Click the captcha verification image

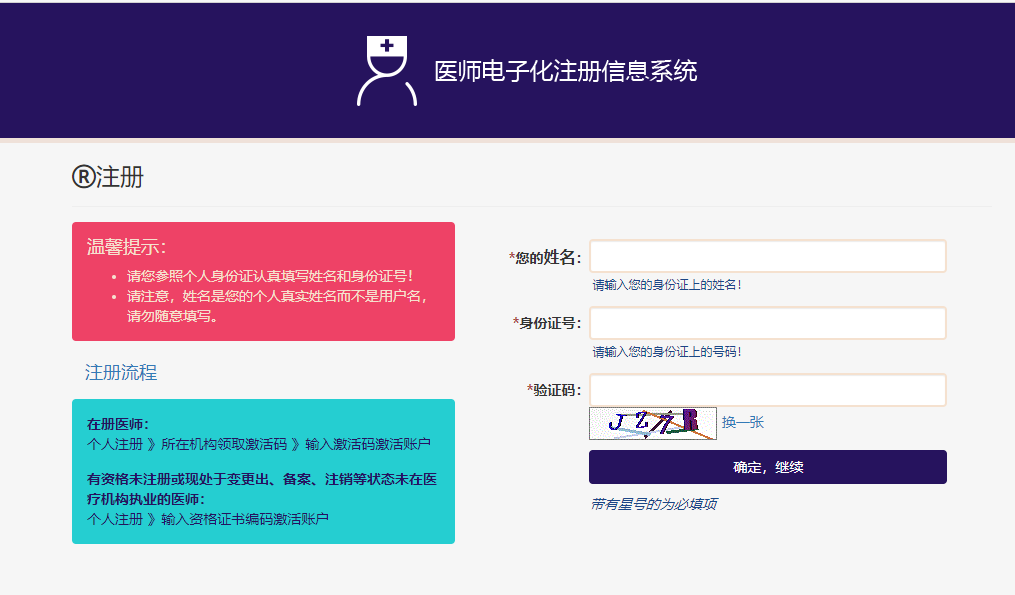click(652, 423)
